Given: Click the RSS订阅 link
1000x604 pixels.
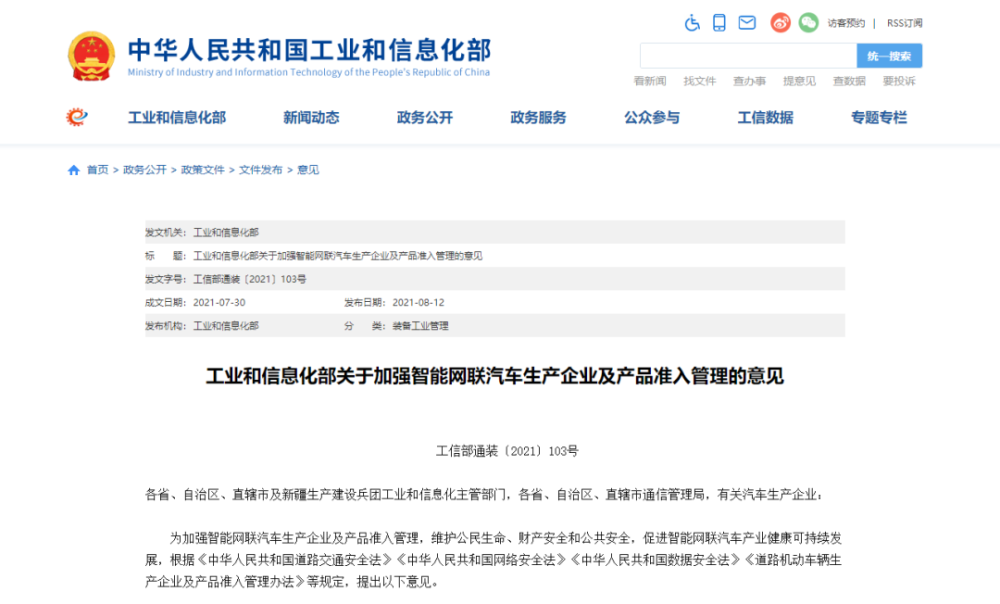Looking at the screenshot, I should (904, 23).
